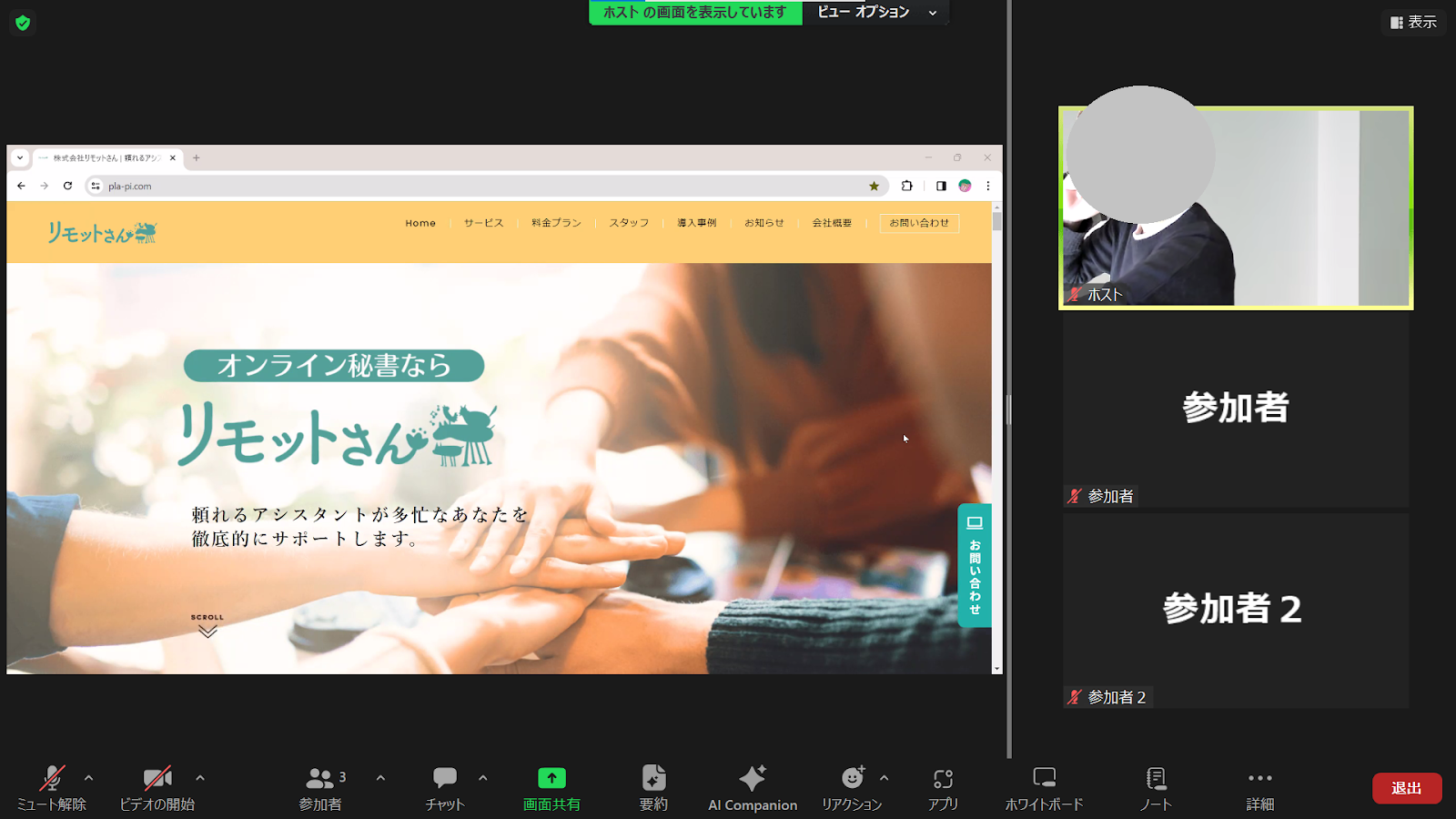Click the red 退出 leave button

1407,788
